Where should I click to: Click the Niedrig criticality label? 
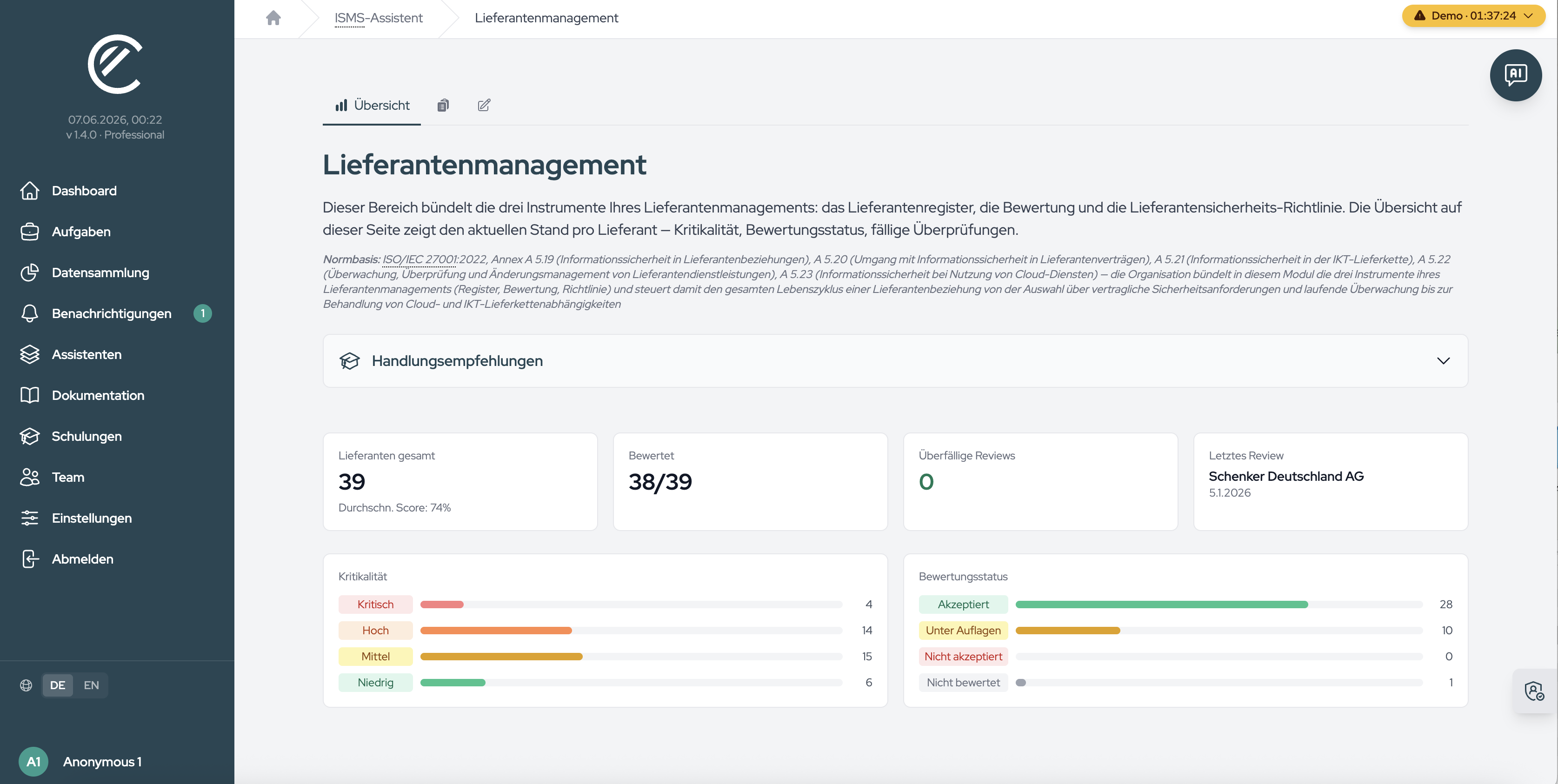tap(376, 682)
